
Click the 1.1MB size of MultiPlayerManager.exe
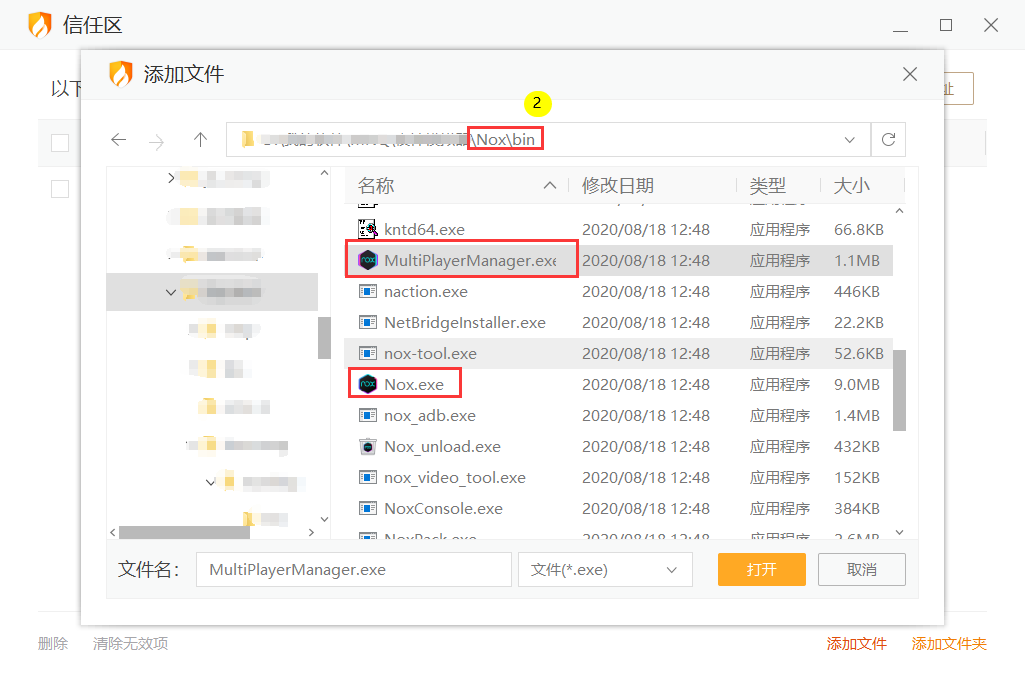(x=856, y=260)
